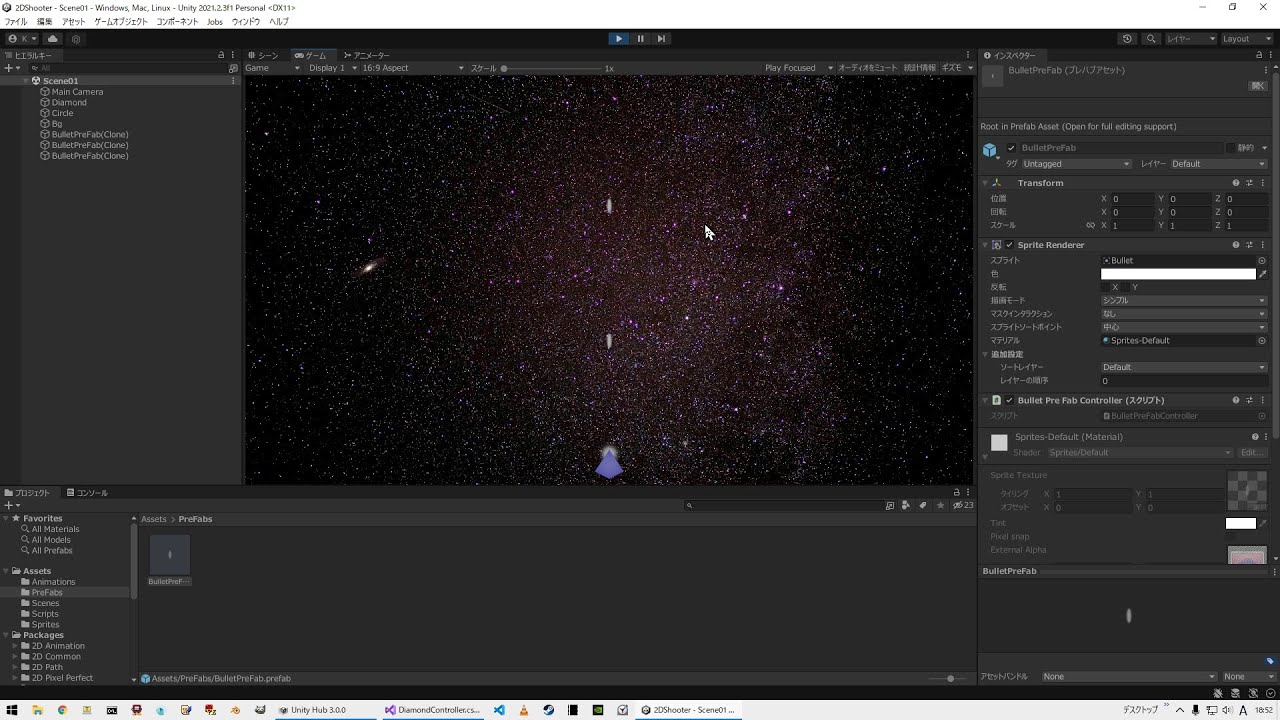The height and width of the screenshot is (720, 1280).
Task: Open the Untagged tag dropdown
Action: tap(1076, 164)
